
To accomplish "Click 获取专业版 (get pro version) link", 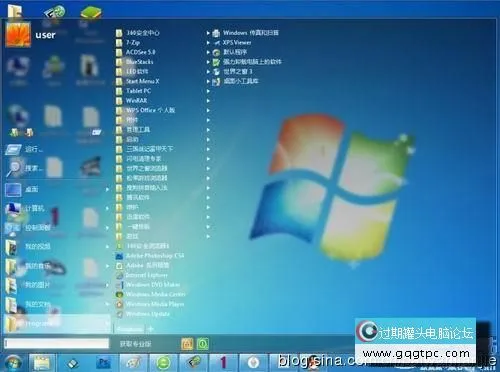I will (x=136, y=344).
